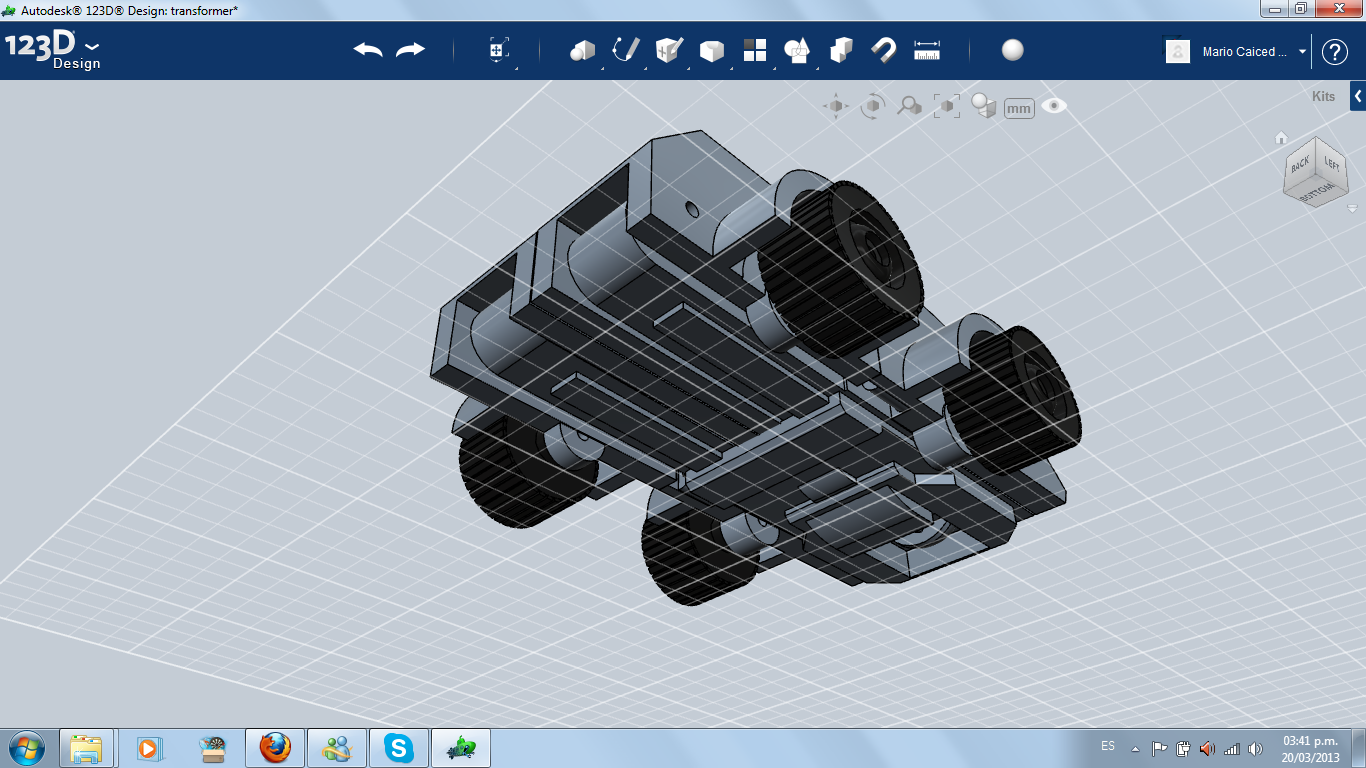The image size is (1366, 768).
Task: Open the Grouping tools menu
Action: (797, 50)
